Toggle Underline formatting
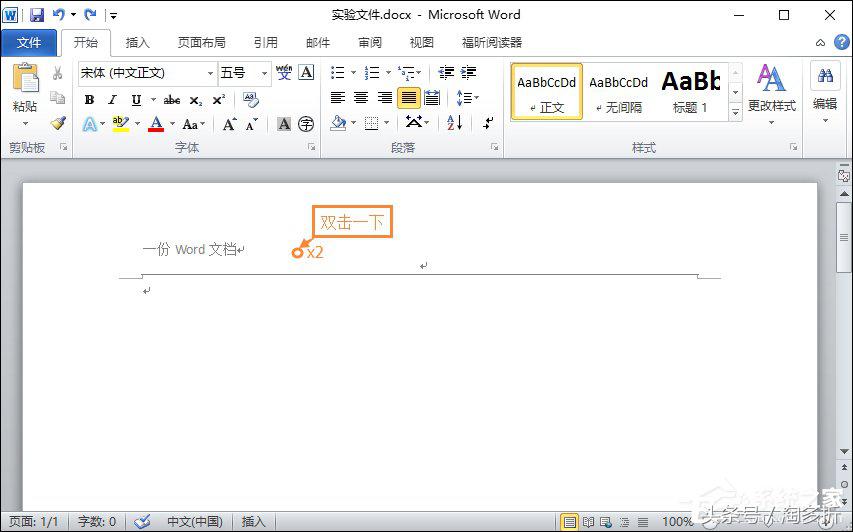Screen dimensions: 853x532 coord(136,100)
